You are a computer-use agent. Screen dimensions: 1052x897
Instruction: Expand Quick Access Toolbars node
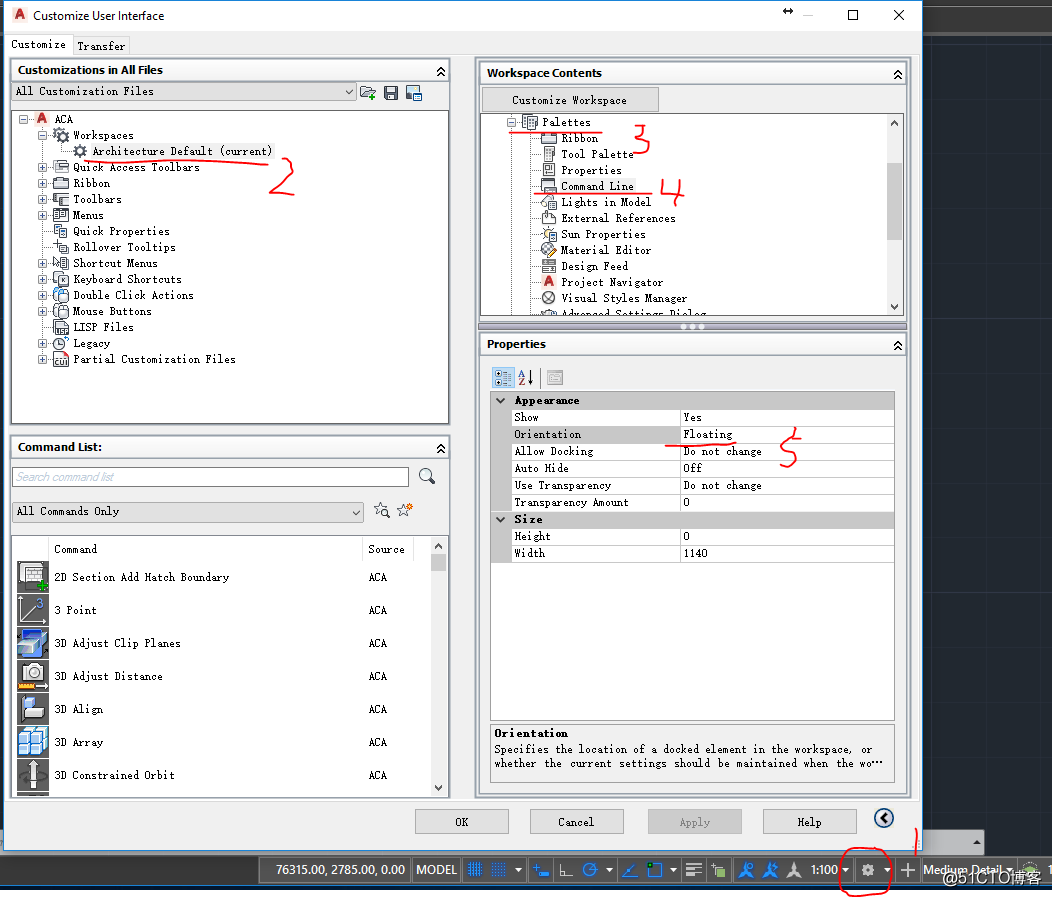pos(42,167)
